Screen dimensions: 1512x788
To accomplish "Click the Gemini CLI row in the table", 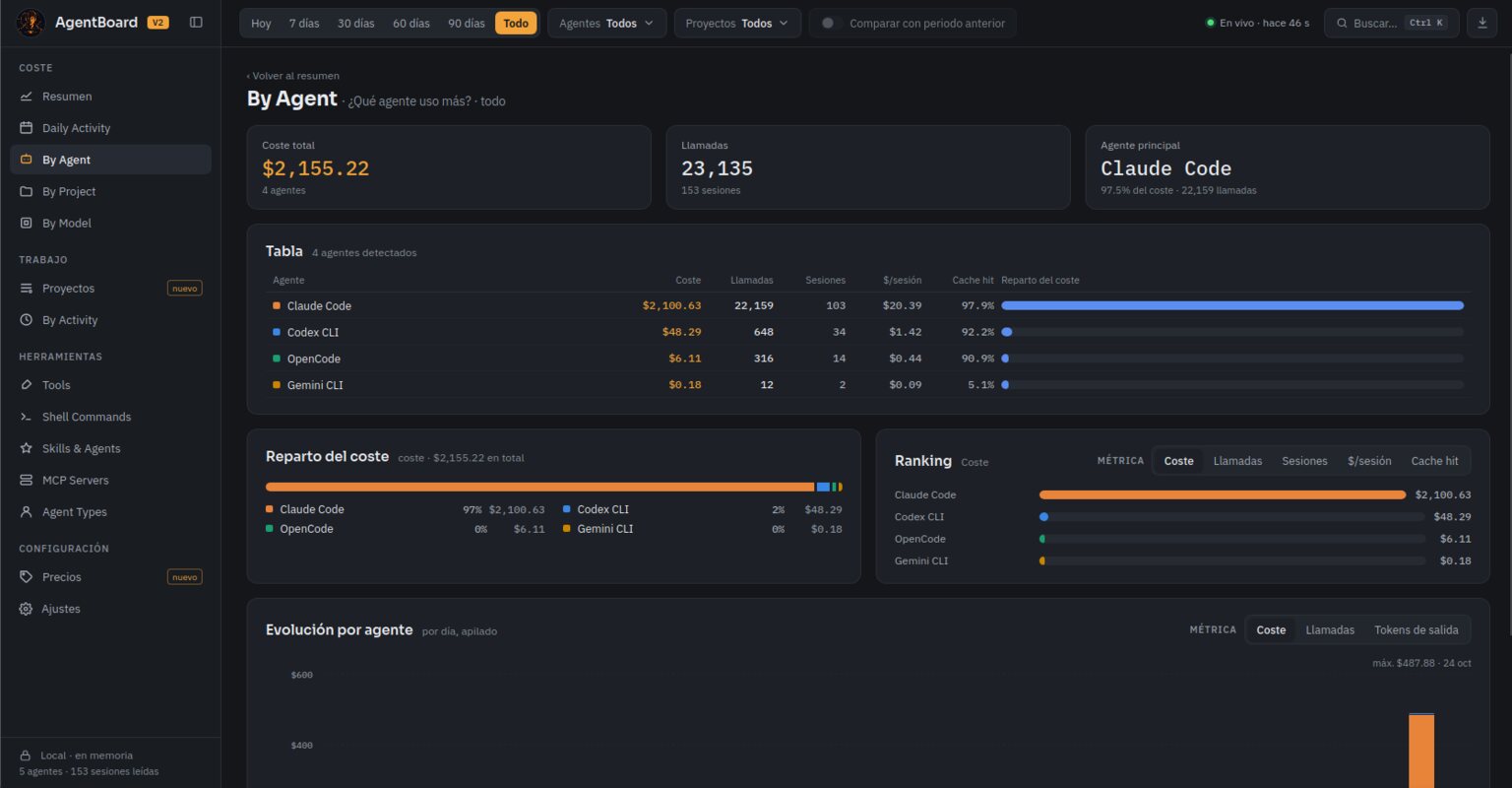I will (x=867, y=385).
